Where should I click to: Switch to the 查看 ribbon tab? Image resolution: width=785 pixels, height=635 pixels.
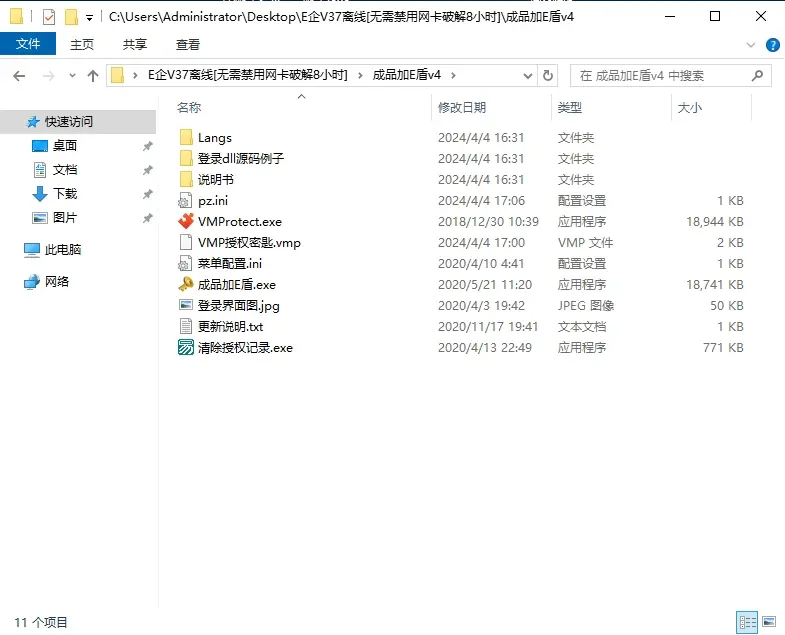click(x=188, y=44)
